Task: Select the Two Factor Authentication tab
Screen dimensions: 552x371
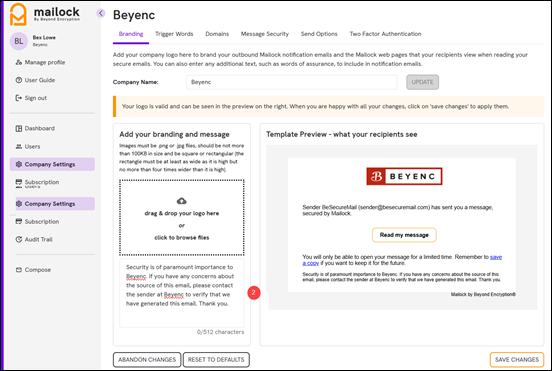Action: pyautogui.click(x=385, y=34)
